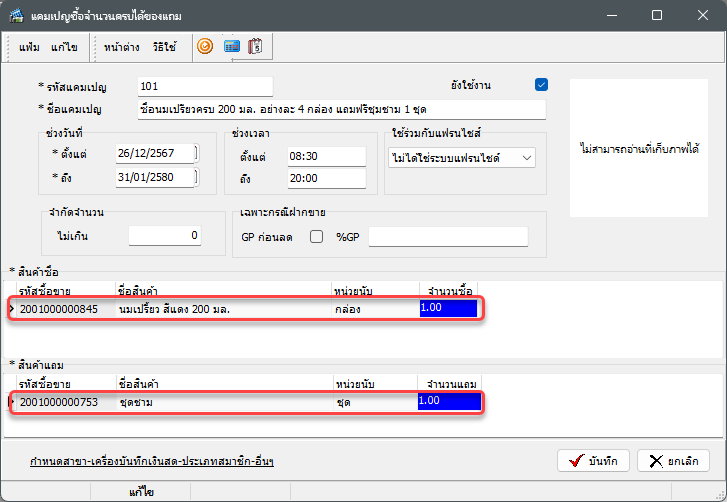Click the orange circular toolbar icon
This screenshot has height=502, width=727.
click(x=205, y=46)
